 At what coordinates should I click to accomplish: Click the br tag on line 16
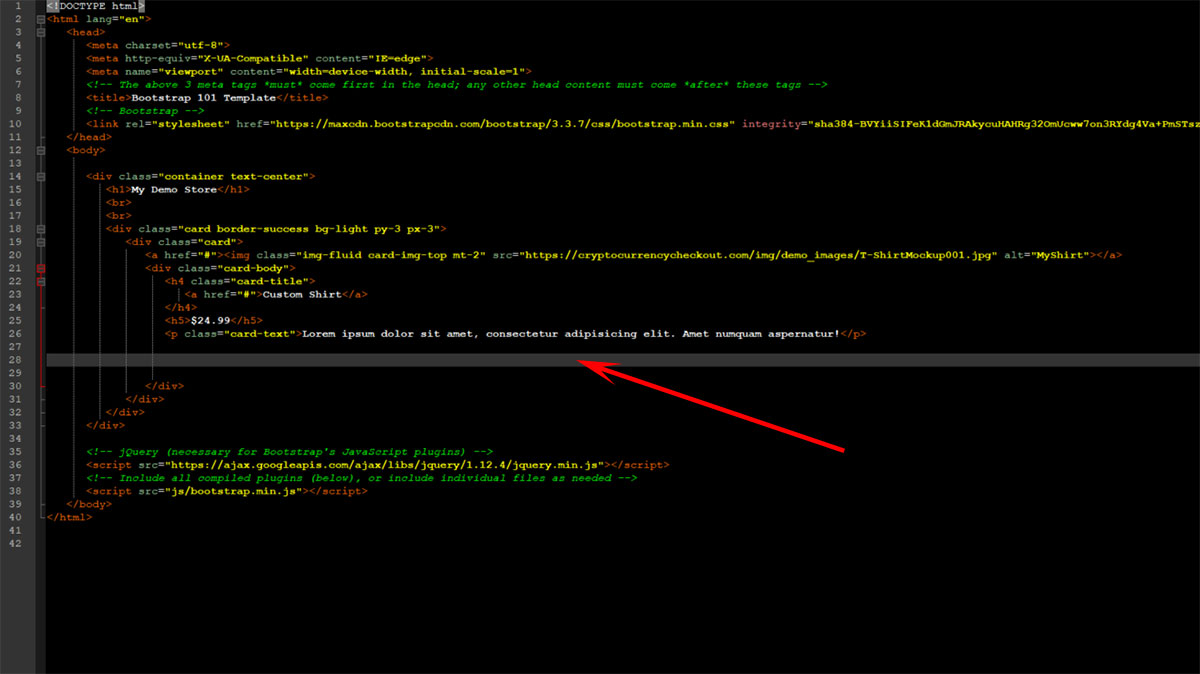coord(119,202)
